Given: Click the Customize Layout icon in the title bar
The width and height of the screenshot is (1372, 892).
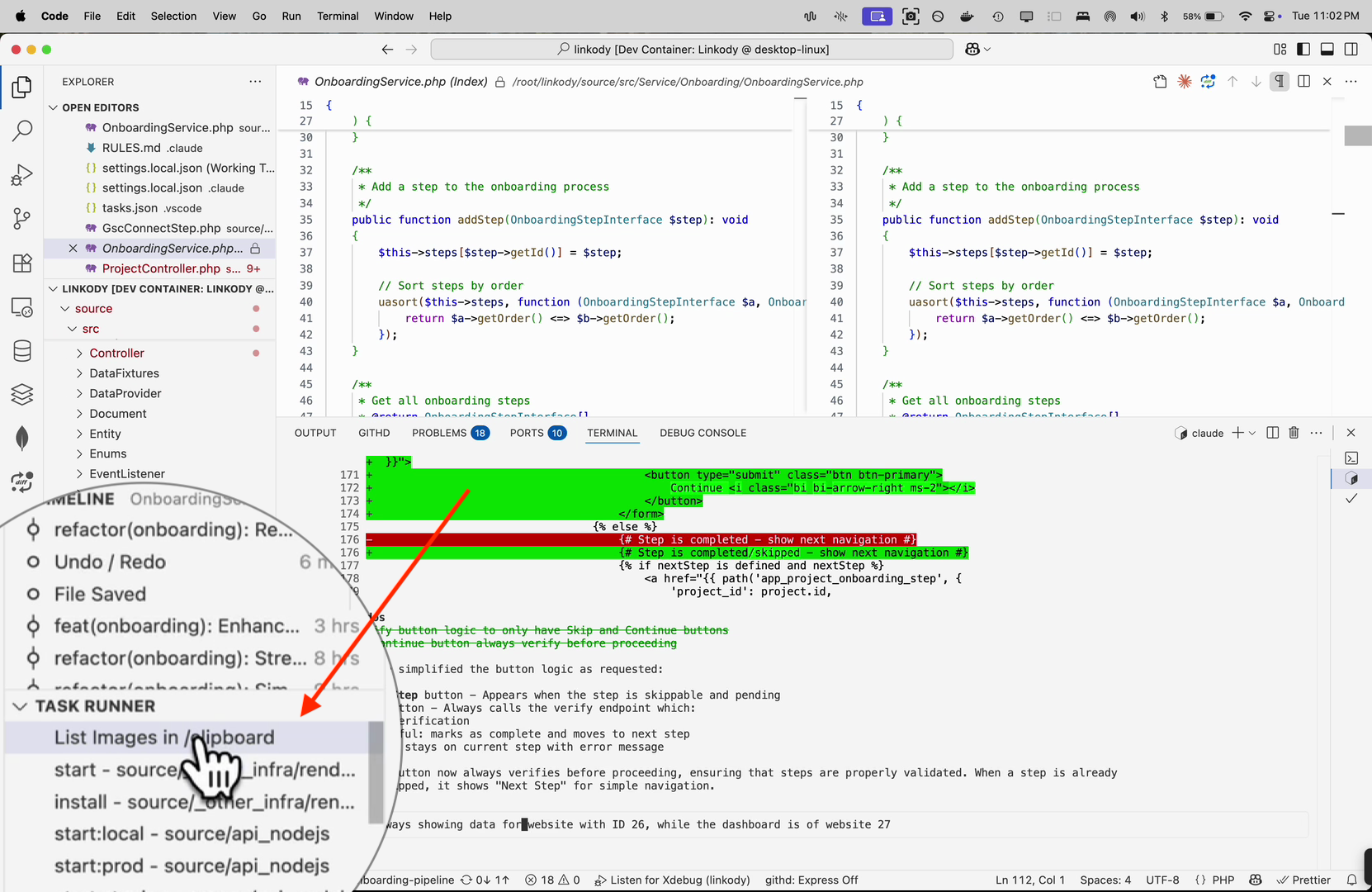Looking at the screenshot, I should [x=1280, y=50].
